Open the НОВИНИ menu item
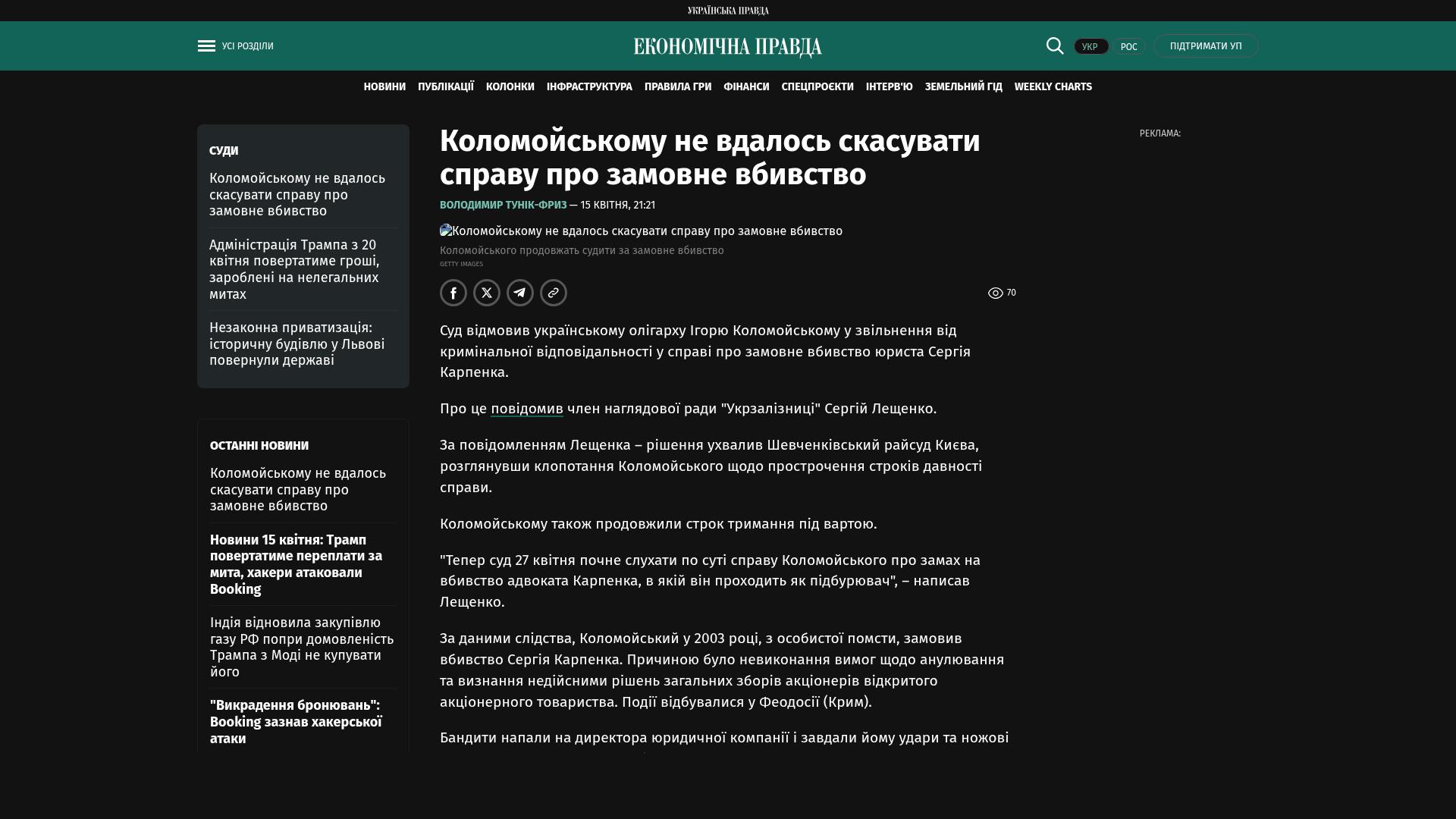Screen dimensions: 1456x819 384,87
